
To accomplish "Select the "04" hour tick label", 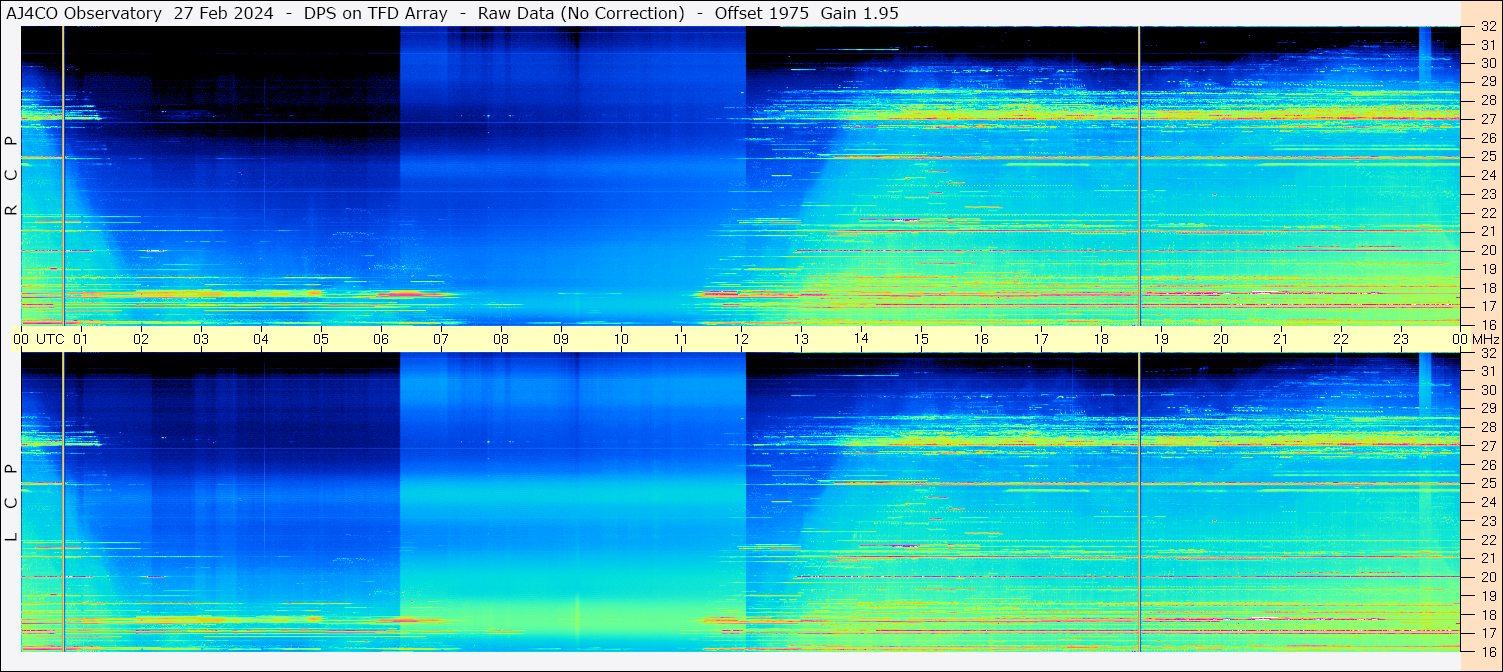I will pyautogui.click(x=261, y=339).
